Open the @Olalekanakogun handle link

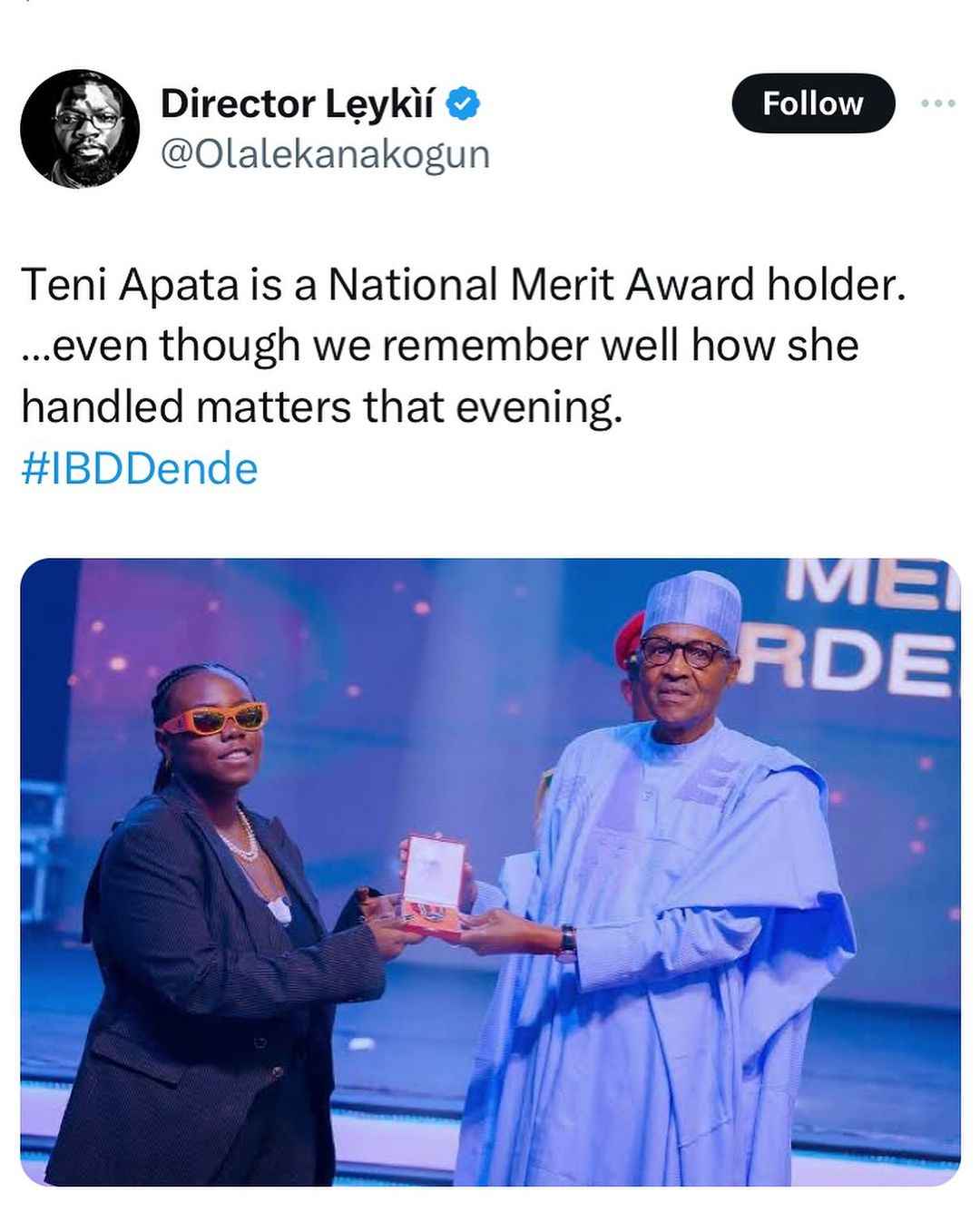click(x=325, y=154)
